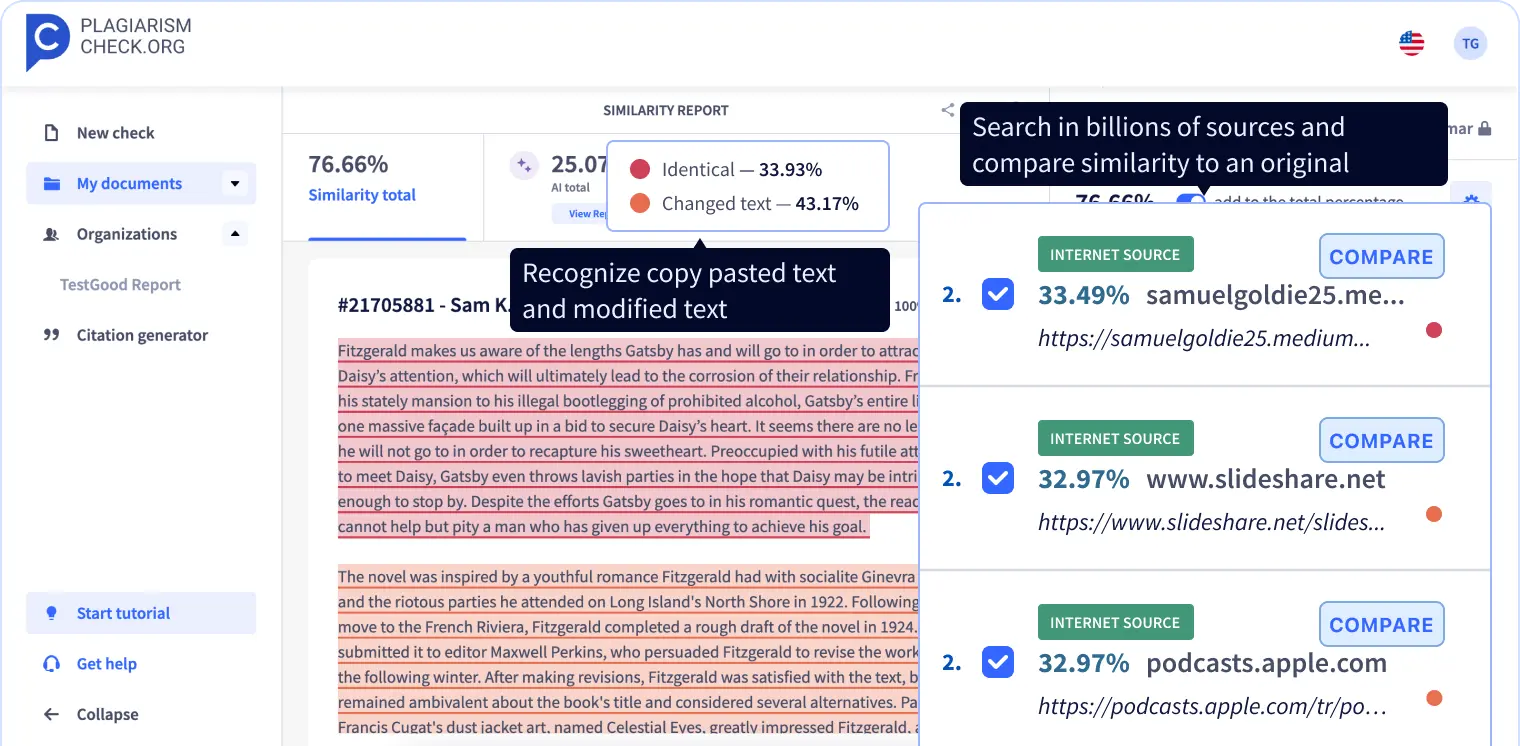Select TestGood Report in the sidebar
Screen dimensions: 1520x746
click(x=119, y=284)
